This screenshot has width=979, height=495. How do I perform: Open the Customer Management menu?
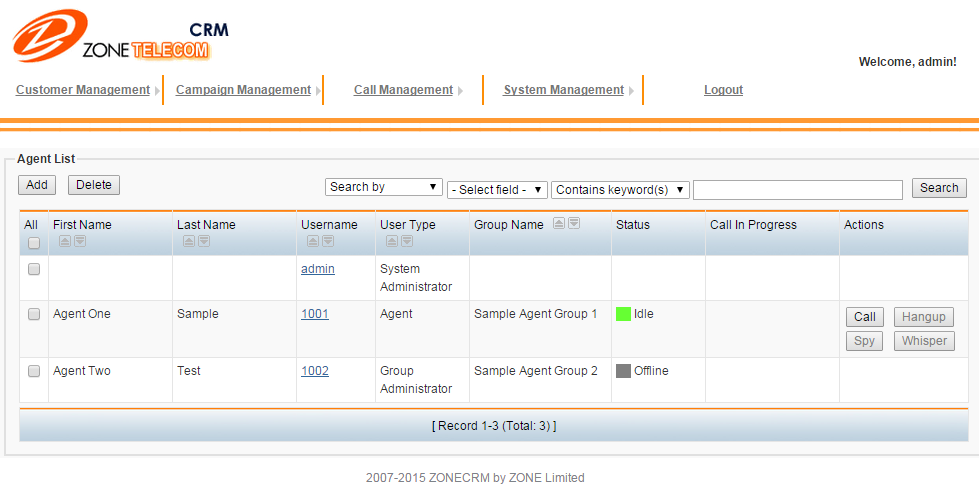(x=83, y=90)
